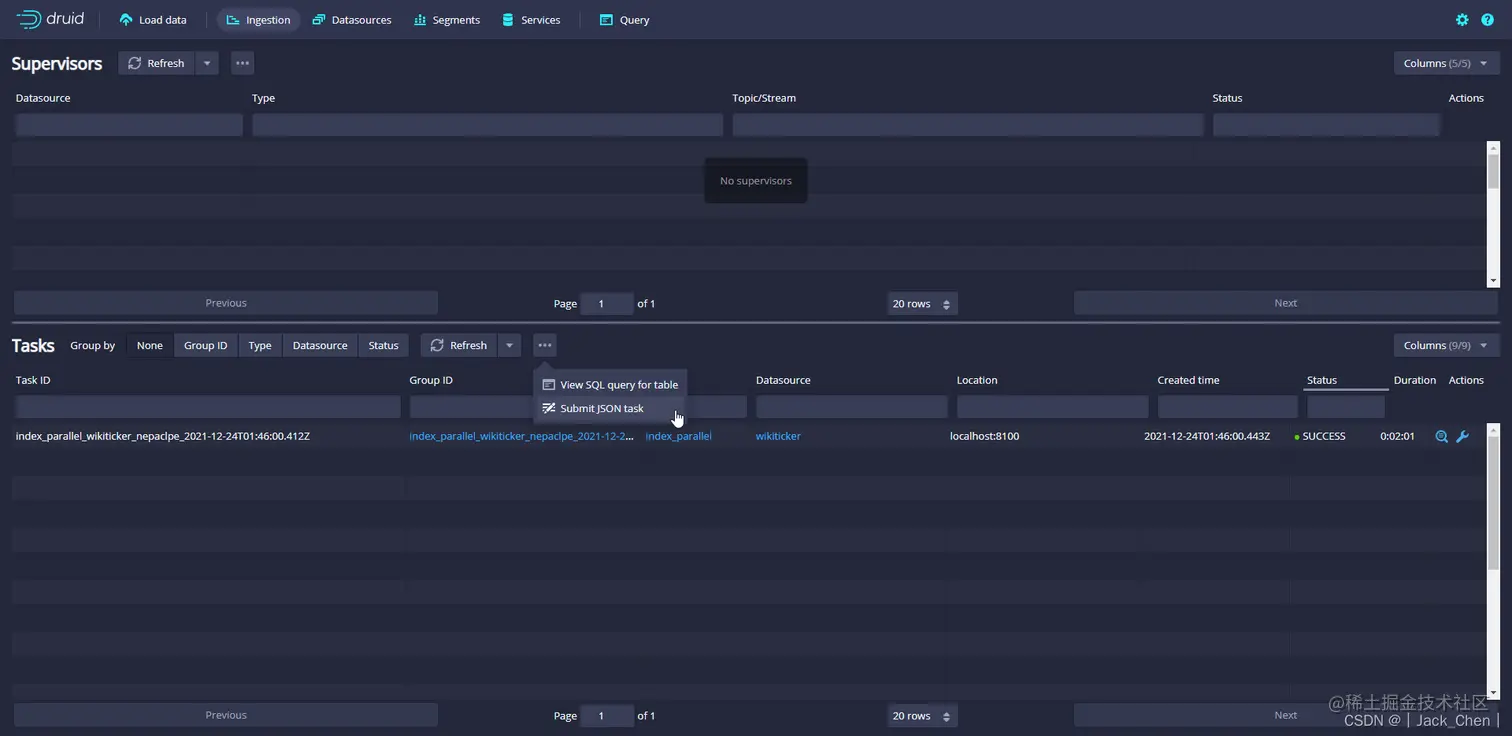Open task detail magnifier icon
Screen dimensions: 1512x736
click(1441, 436)
